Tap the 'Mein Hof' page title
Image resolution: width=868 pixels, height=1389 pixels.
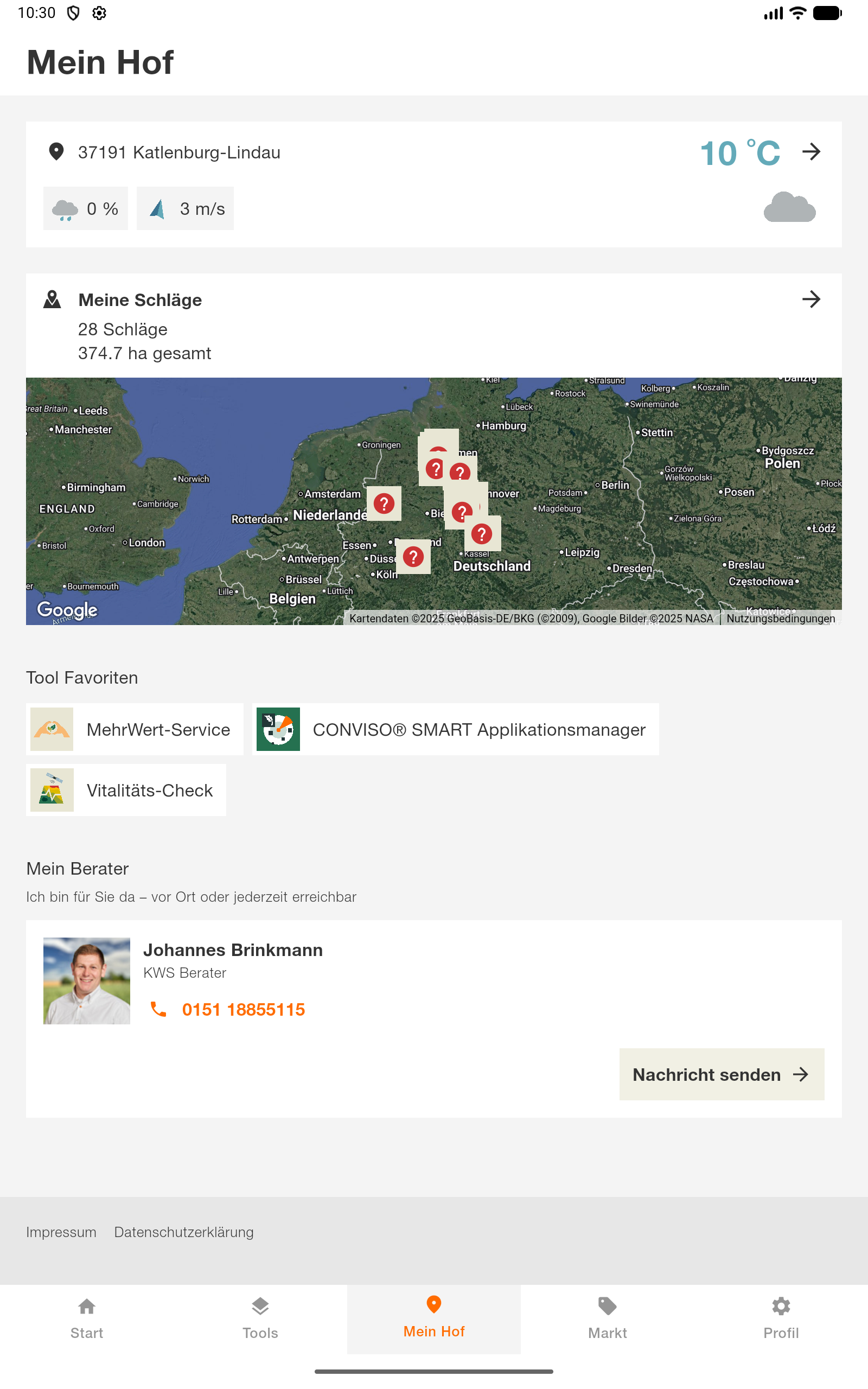(x=100, y=62)
